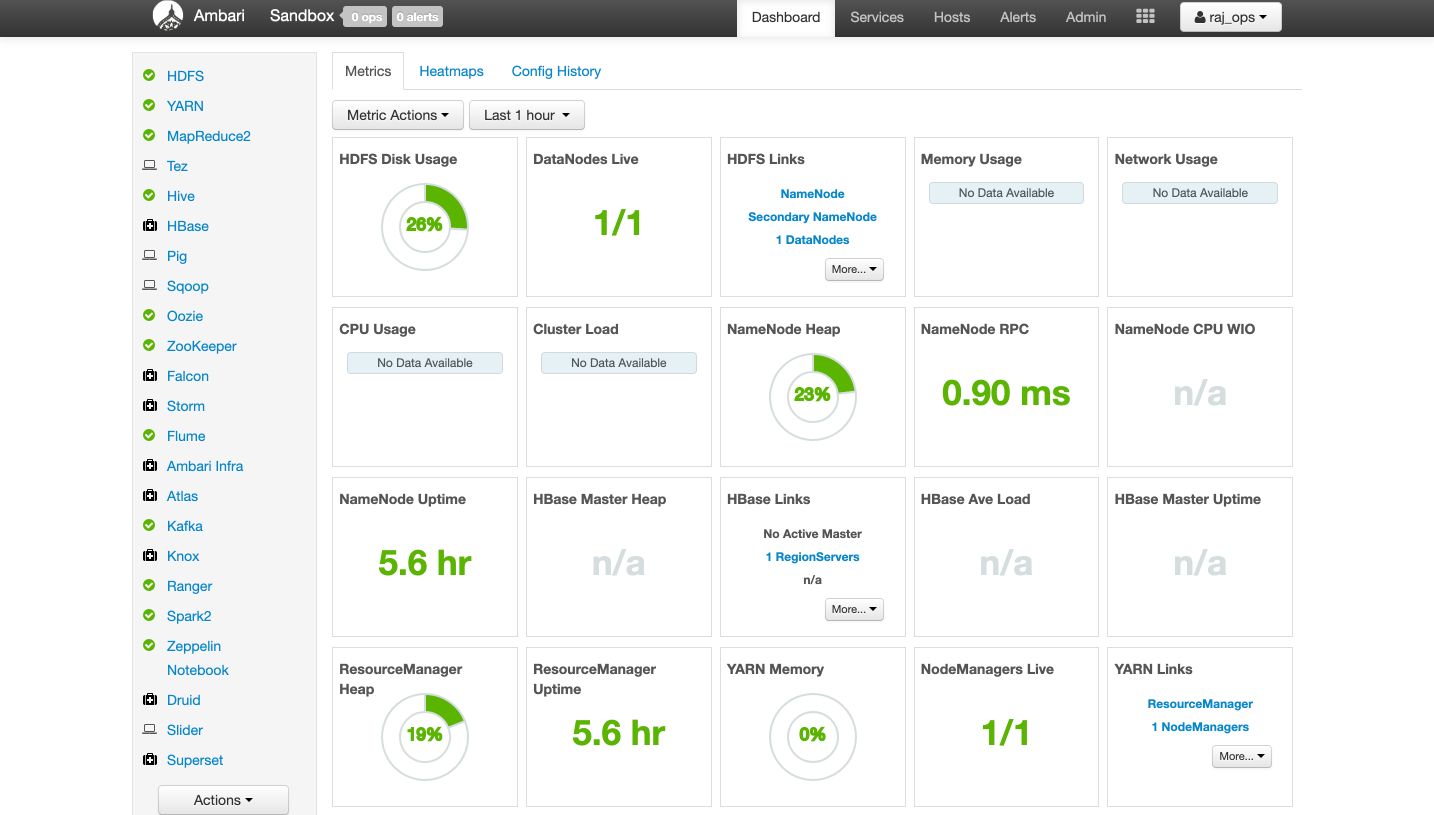Screen dimensions: 1434x815
Task: Click the Ambari logo icon
Action: 168,16
